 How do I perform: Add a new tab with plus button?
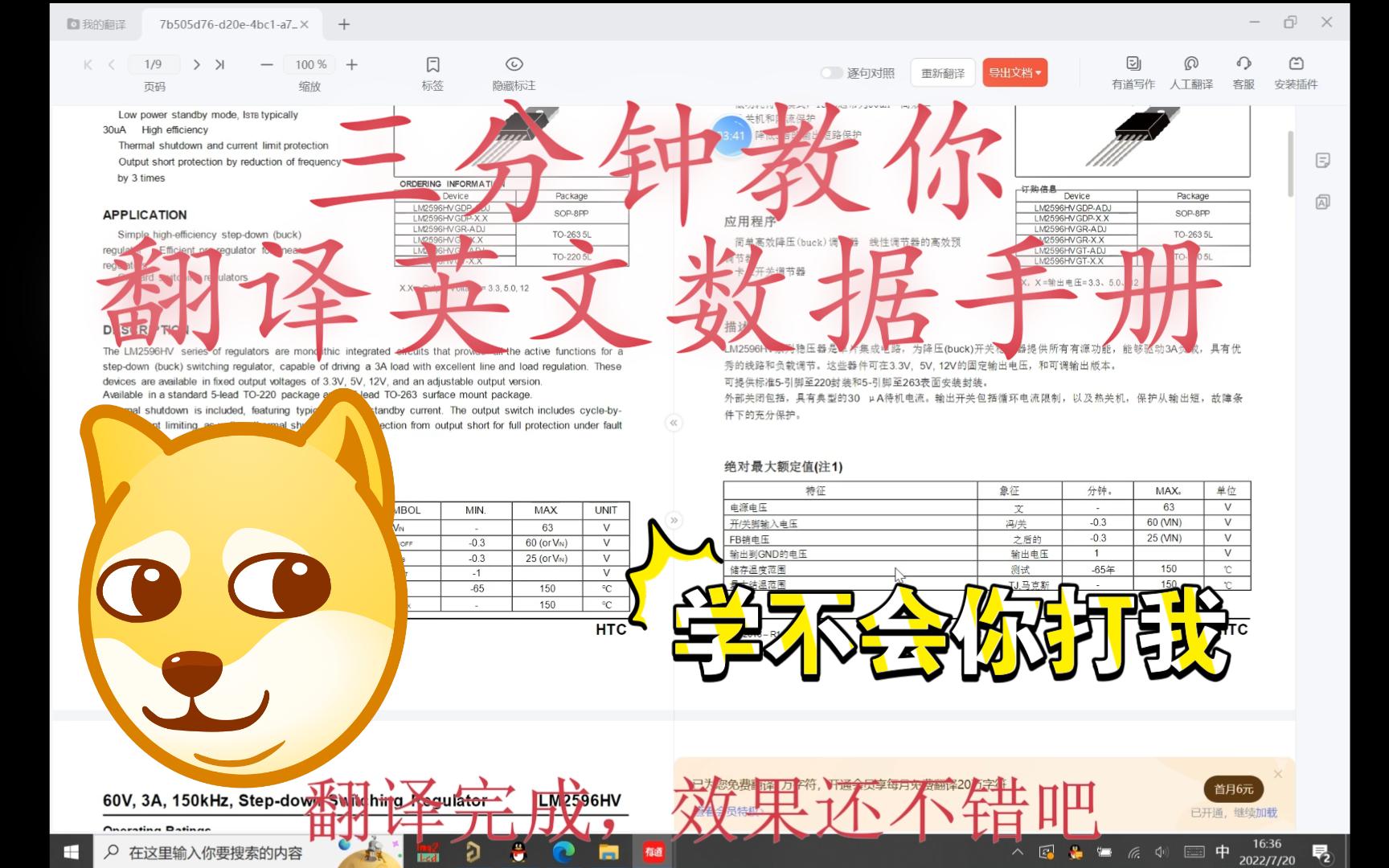coord(344,24)
